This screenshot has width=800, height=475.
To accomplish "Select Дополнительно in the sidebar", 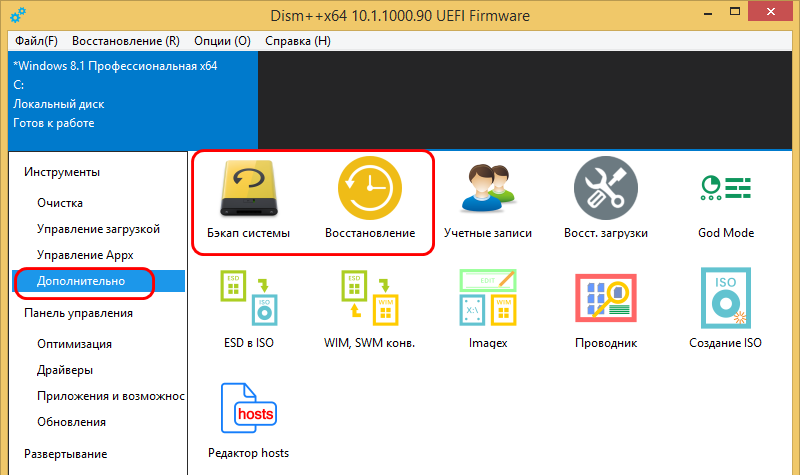I will click(98, 281).
